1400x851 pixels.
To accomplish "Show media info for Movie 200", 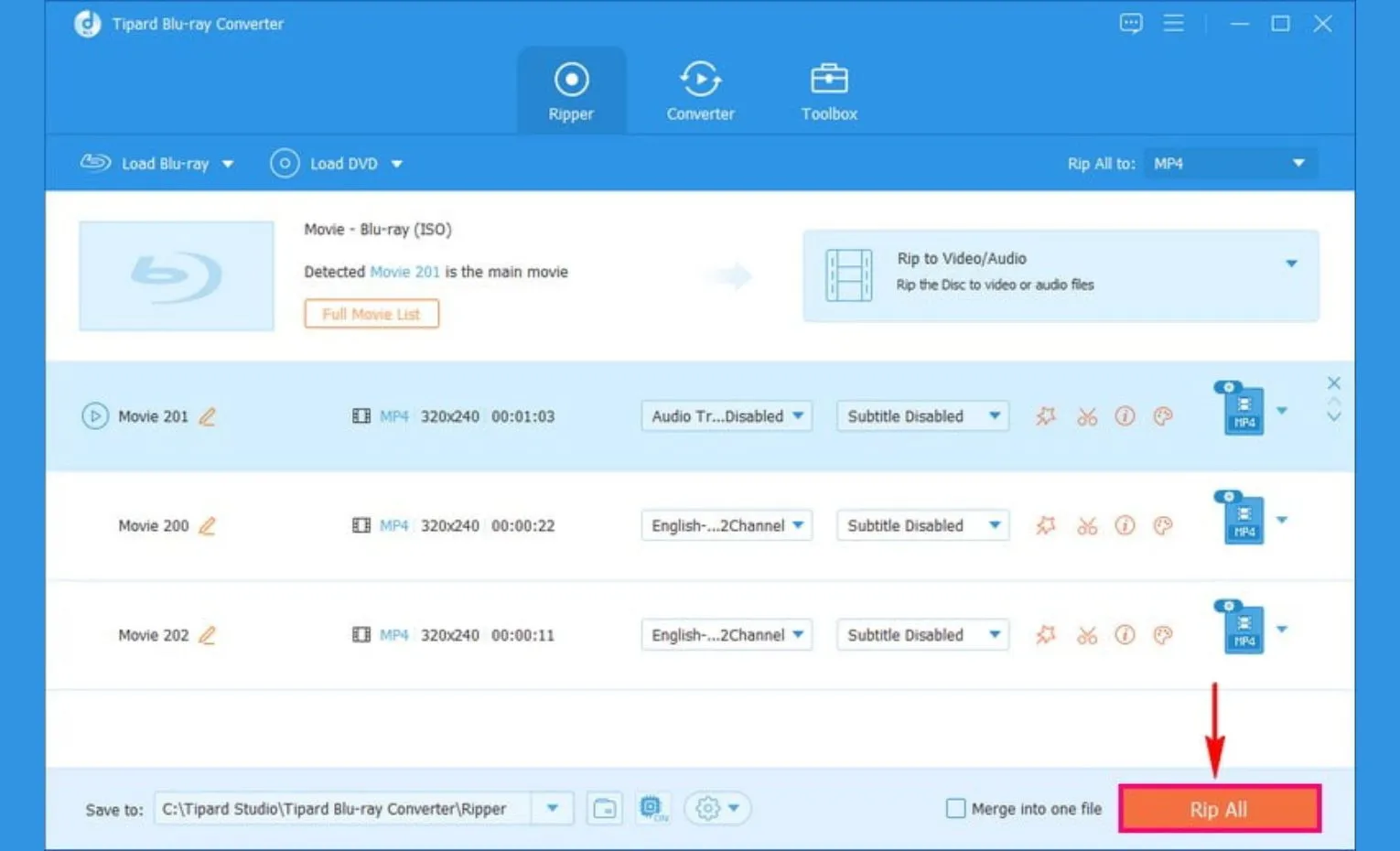I will point(1125,526).
